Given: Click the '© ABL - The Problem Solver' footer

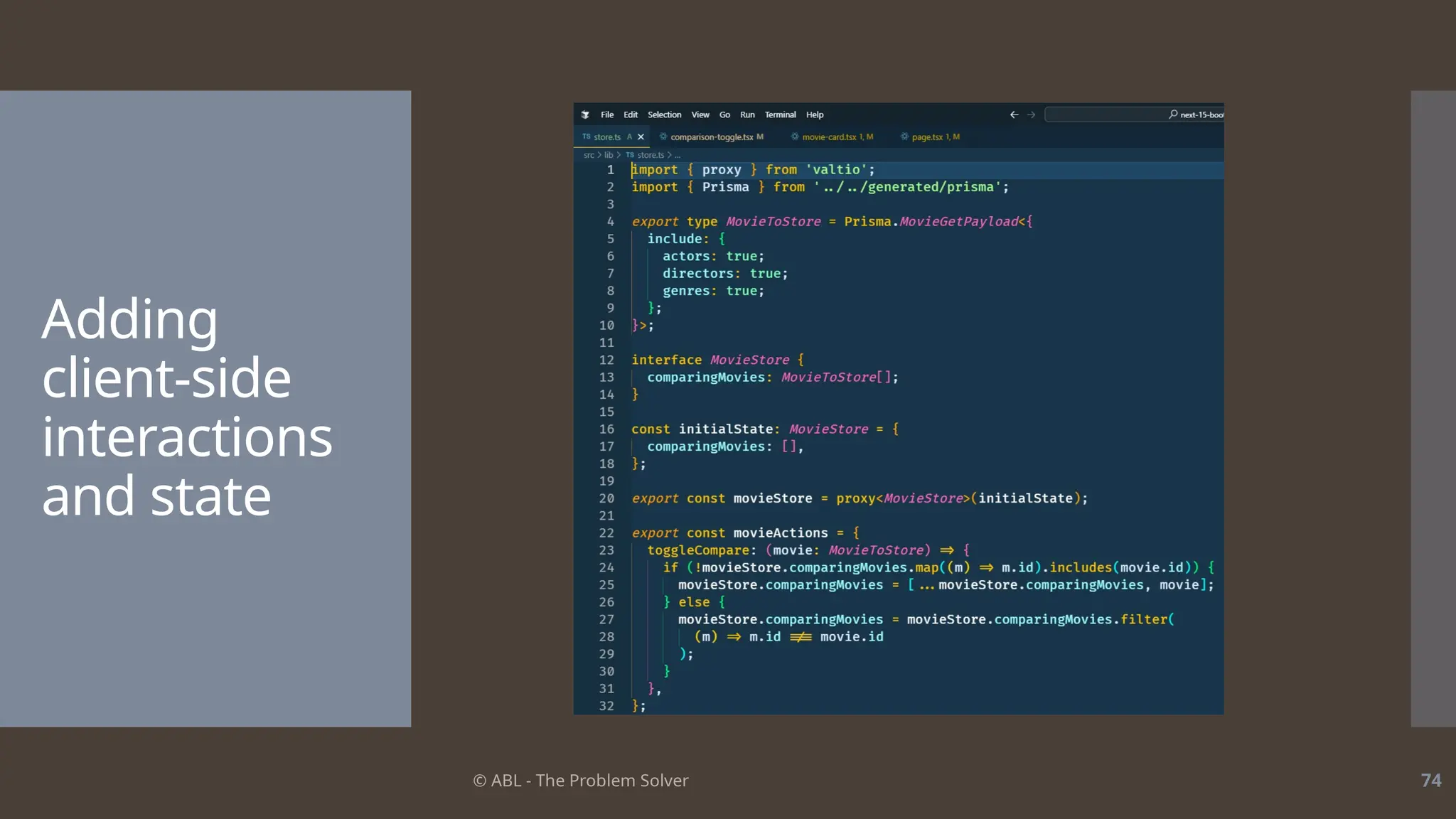Looking at the screenshot, I should (x=581, y=780).
